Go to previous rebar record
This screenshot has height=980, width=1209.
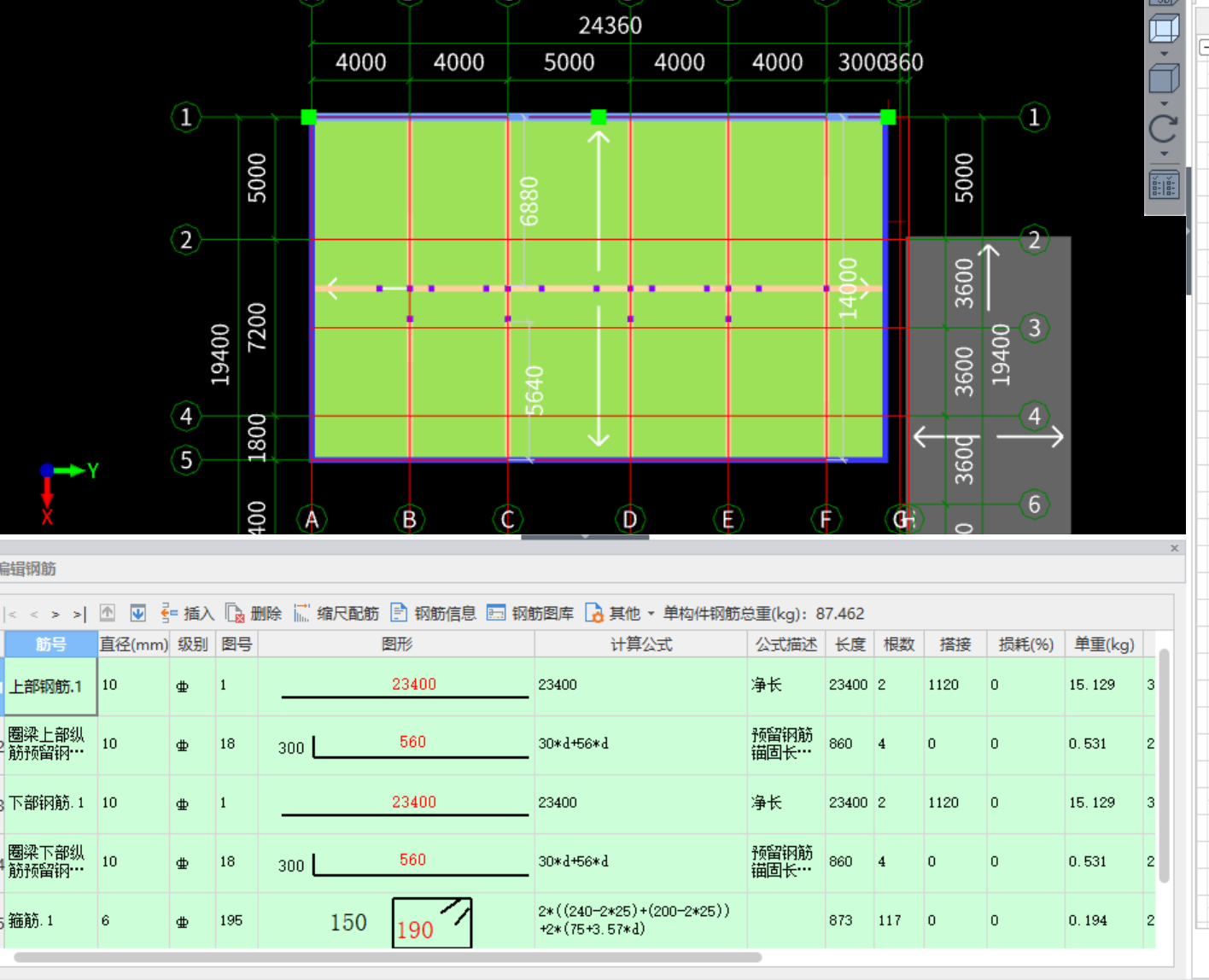(34, 614)
